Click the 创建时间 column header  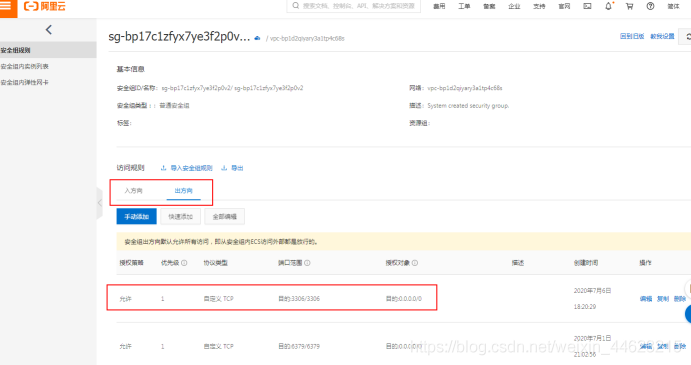coord(586,263)
